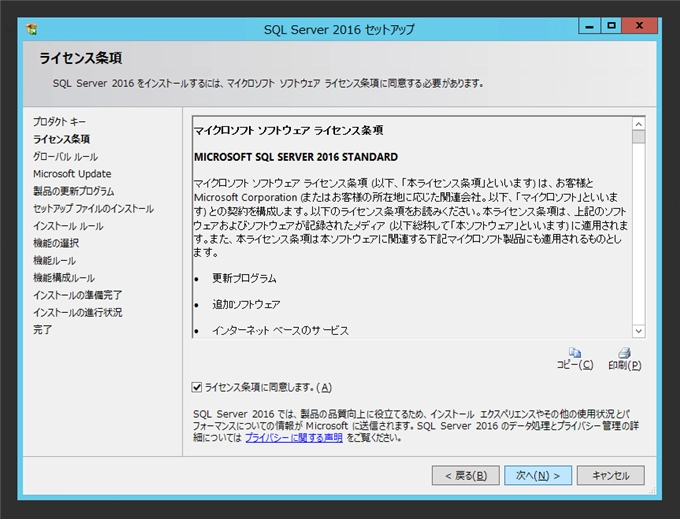The image size is (680, 519).
Task: Select the 完了 step
Action: point(42,330)
